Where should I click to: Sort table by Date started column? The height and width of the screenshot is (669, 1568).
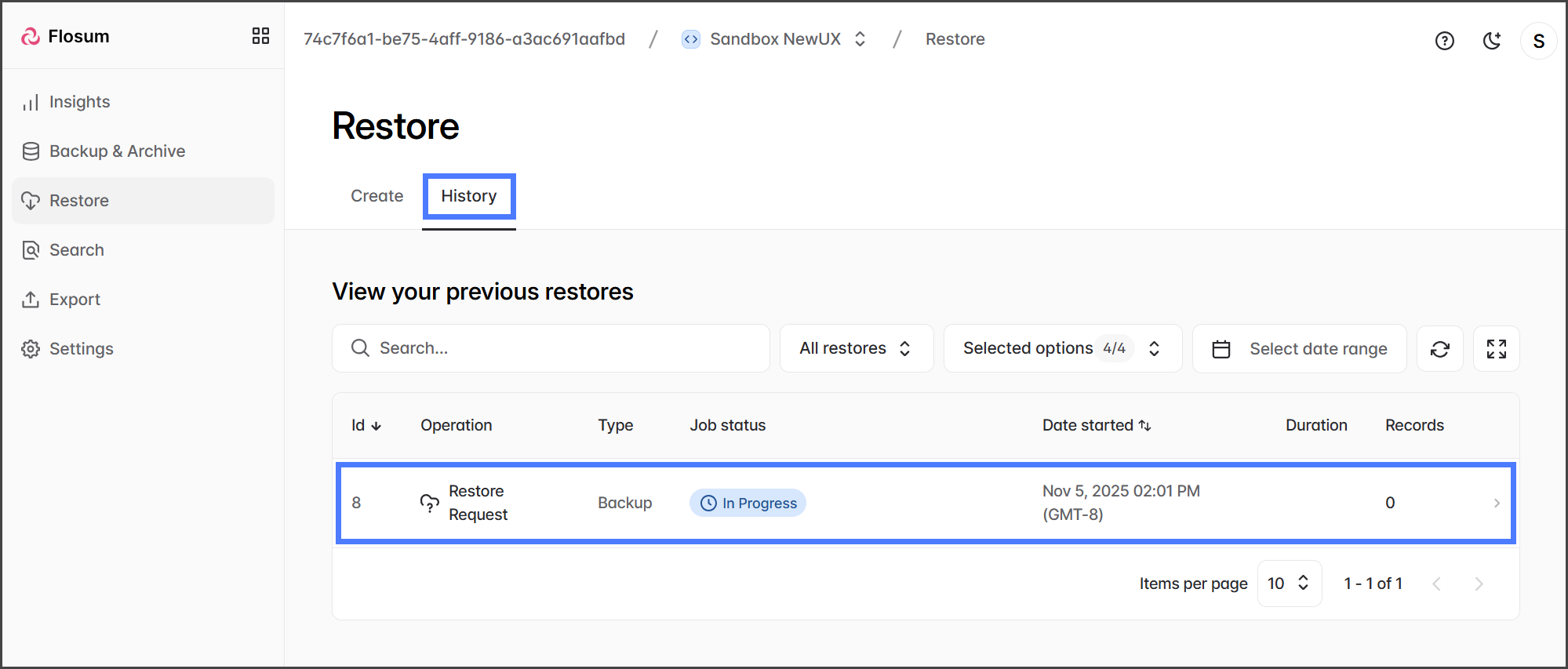[1096, 425]
